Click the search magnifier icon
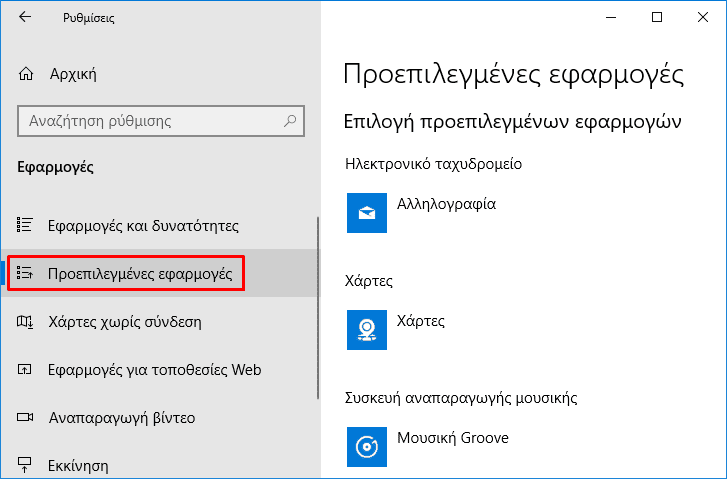 tap(290, 121)
